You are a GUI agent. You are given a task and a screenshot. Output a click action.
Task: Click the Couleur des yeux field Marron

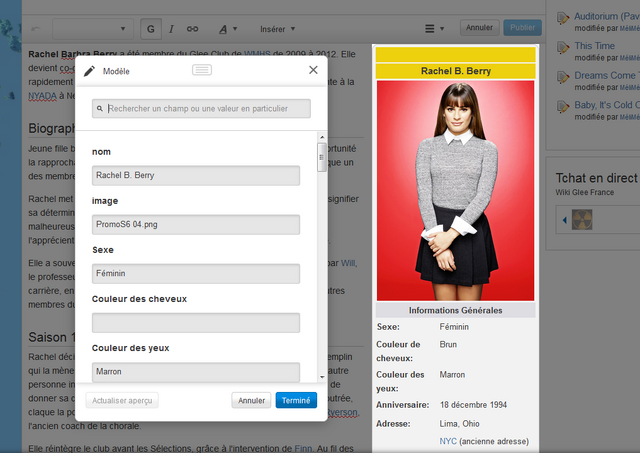click(x=196, y=372)
